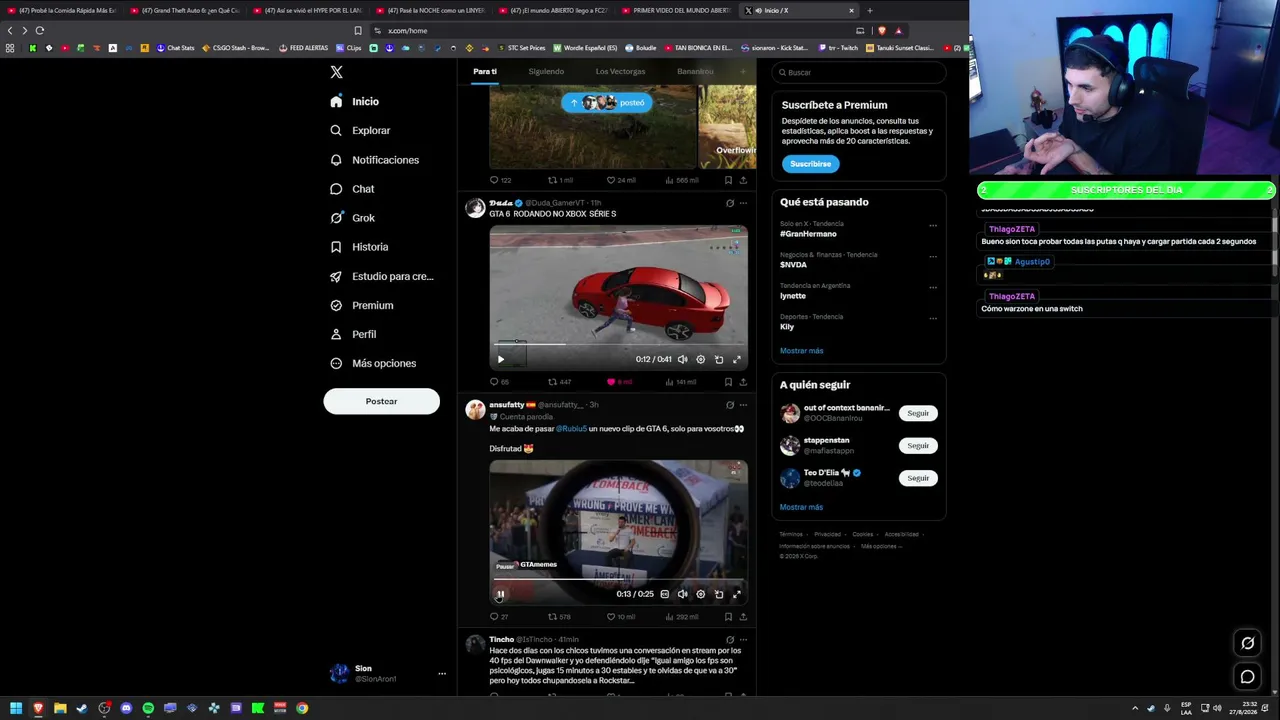Open Notificaciones in the sidebar
Viewport: 1280px width, 720px height.
point(374,160)
